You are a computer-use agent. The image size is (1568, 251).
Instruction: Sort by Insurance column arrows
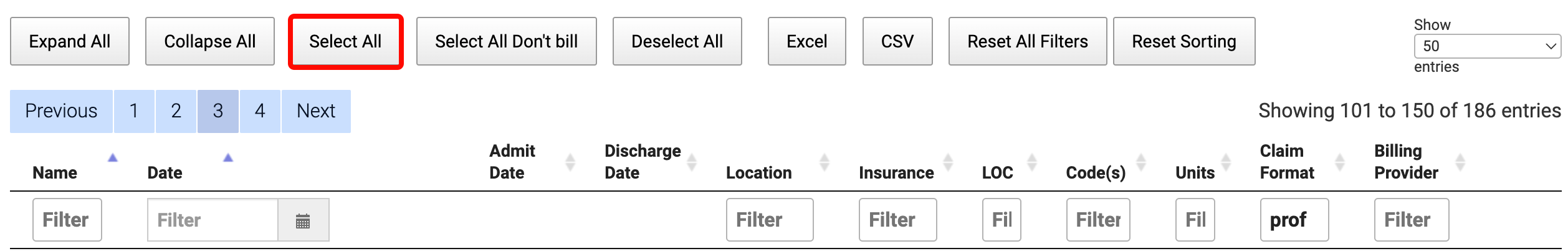pyautogui.click(x=948, y=162)
